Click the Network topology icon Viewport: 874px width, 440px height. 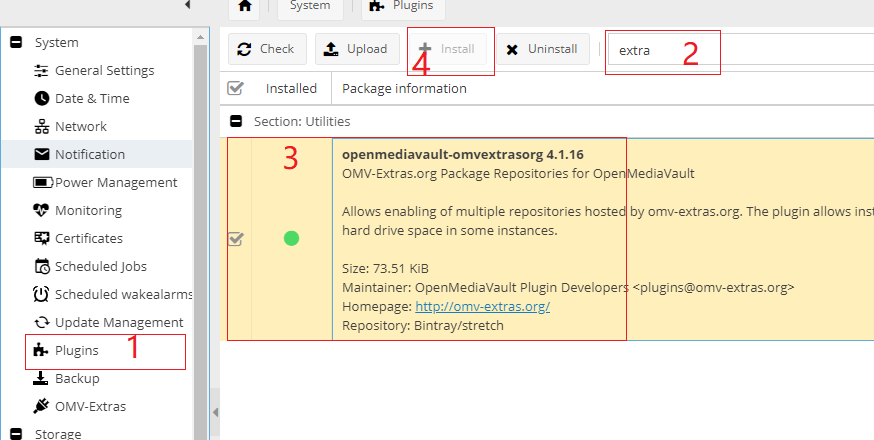(x=41, y=127)
